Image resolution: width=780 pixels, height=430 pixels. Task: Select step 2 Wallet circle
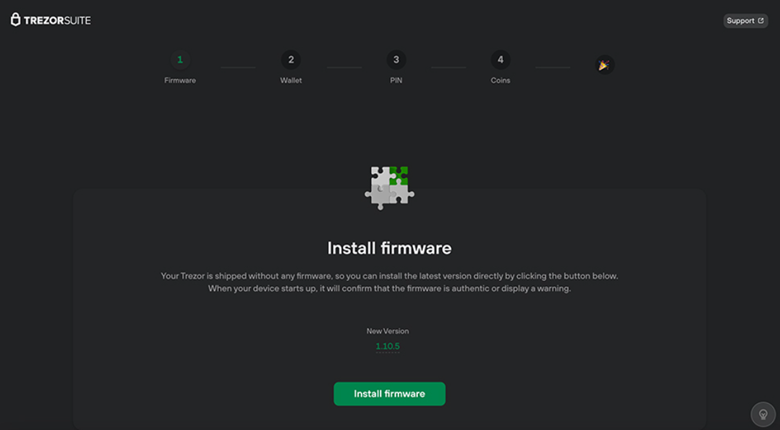click(x=291, y=60)
